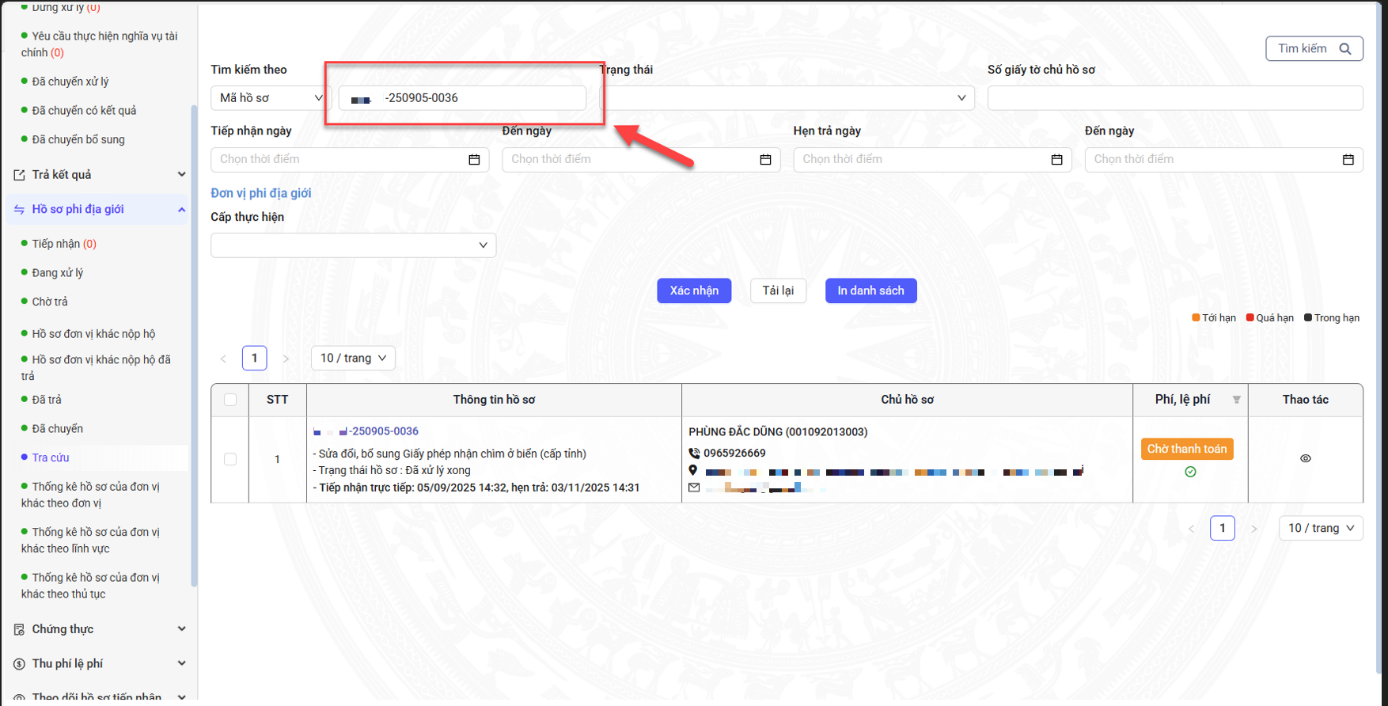Viewport: 1388px width, 706px height.
Task: Open the Mã hồ sơ search type dropdown
Action: [x=269, y=98]
